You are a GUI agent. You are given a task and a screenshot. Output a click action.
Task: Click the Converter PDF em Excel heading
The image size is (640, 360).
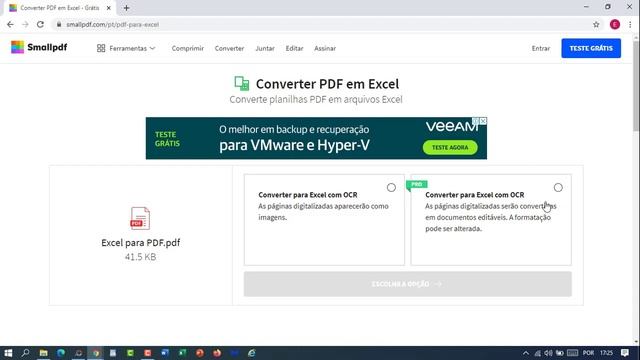coord(327,84)
